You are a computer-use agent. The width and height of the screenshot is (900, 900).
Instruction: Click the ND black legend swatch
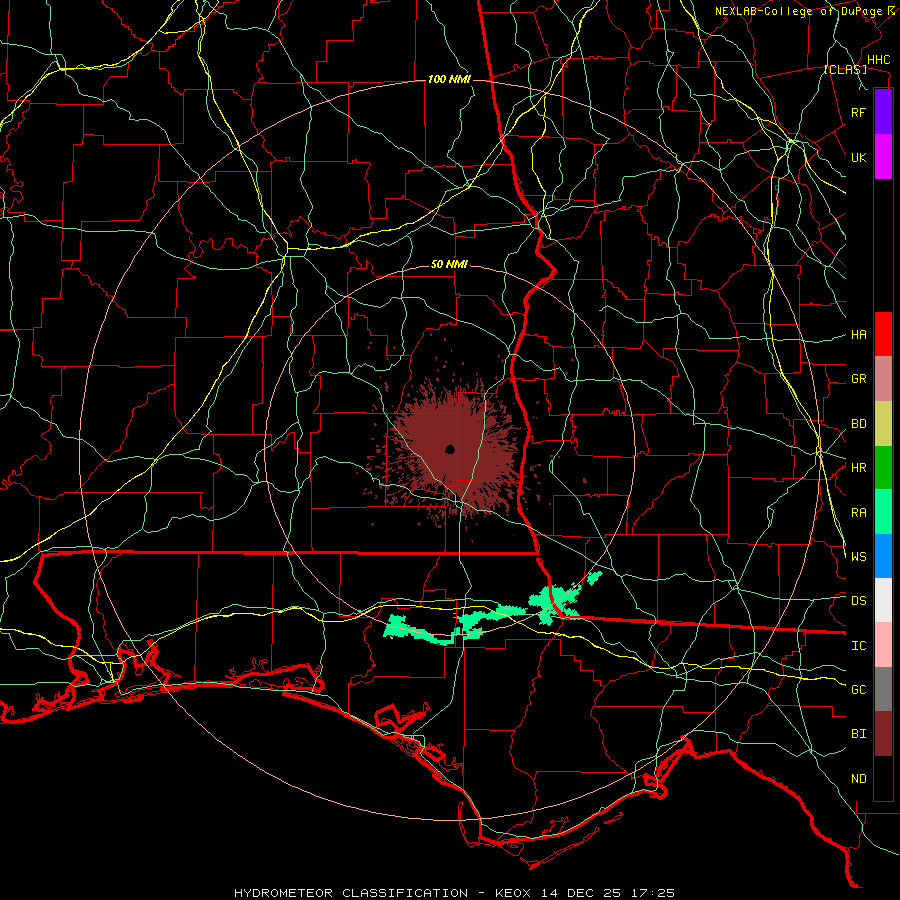pos(883,778)
